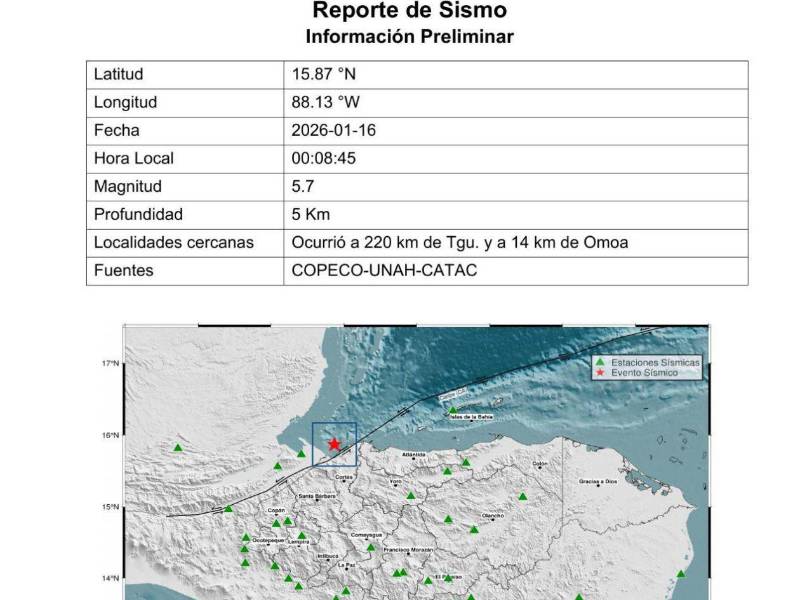This screenshot has height=600, width=800.
Task: Select the triangle icon beside Estaciones Sísmicas legend
Action: 600,361
